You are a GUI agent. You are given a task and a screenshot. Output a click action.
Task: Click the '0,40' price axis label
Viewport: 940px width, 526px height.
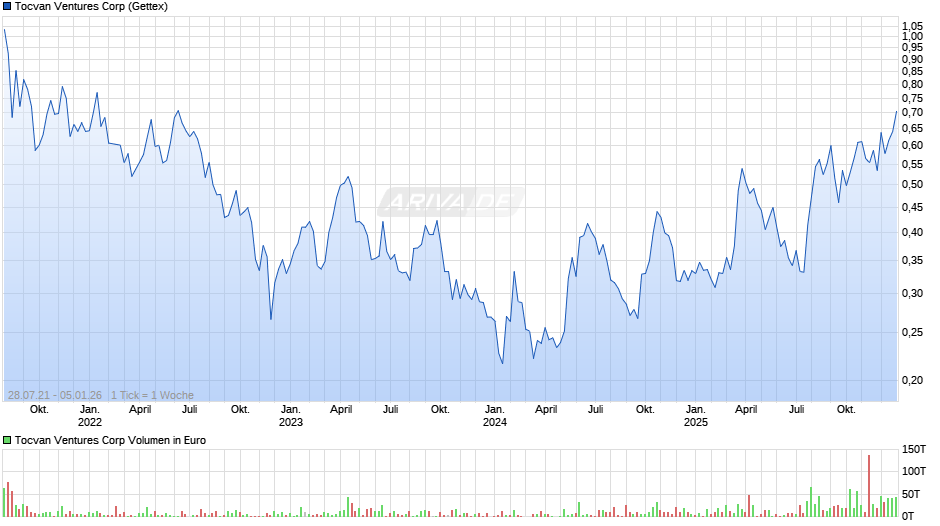pos(912,233)
